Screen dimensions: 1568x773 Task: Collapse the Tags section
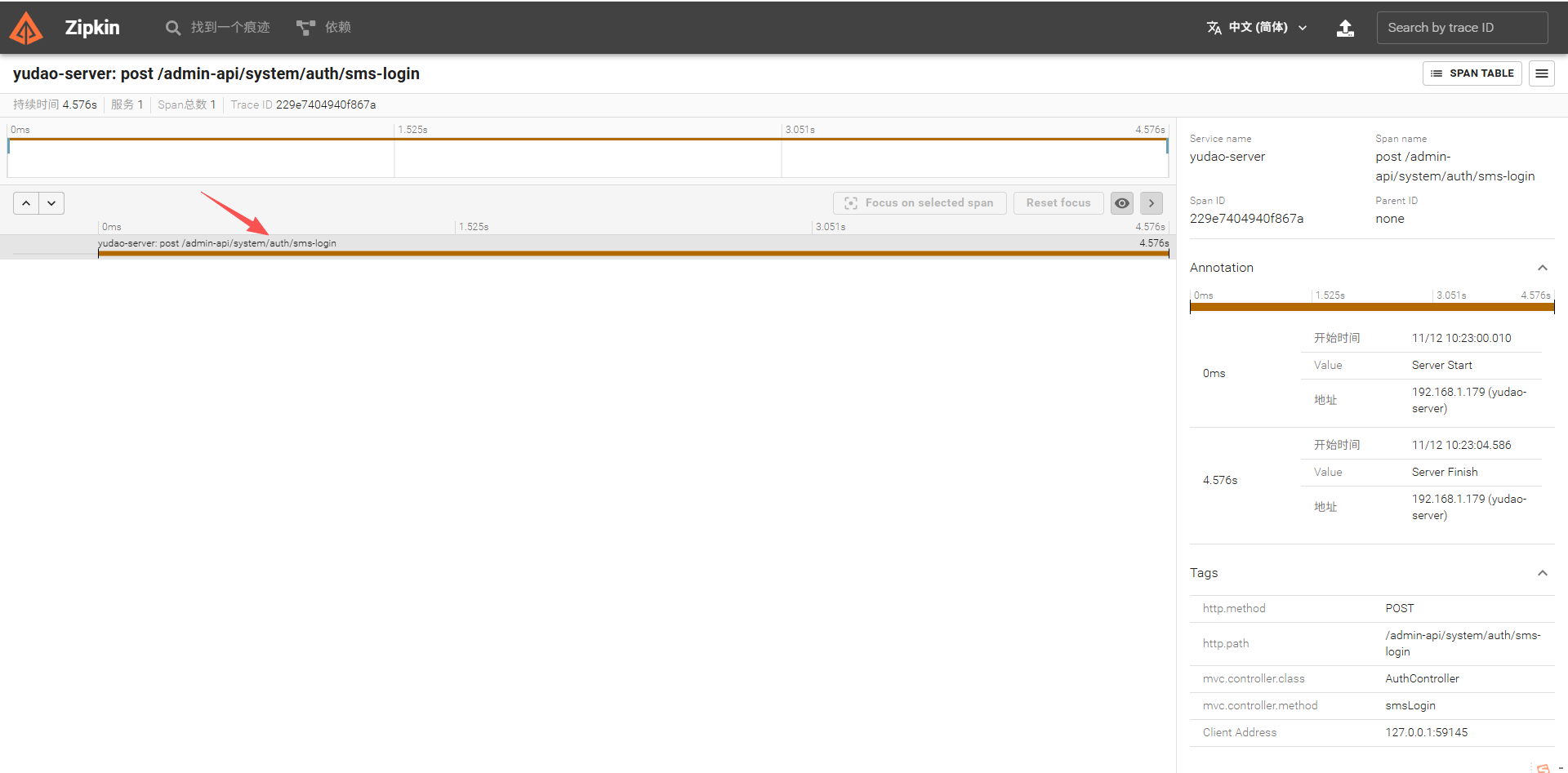coord(1543,573)
